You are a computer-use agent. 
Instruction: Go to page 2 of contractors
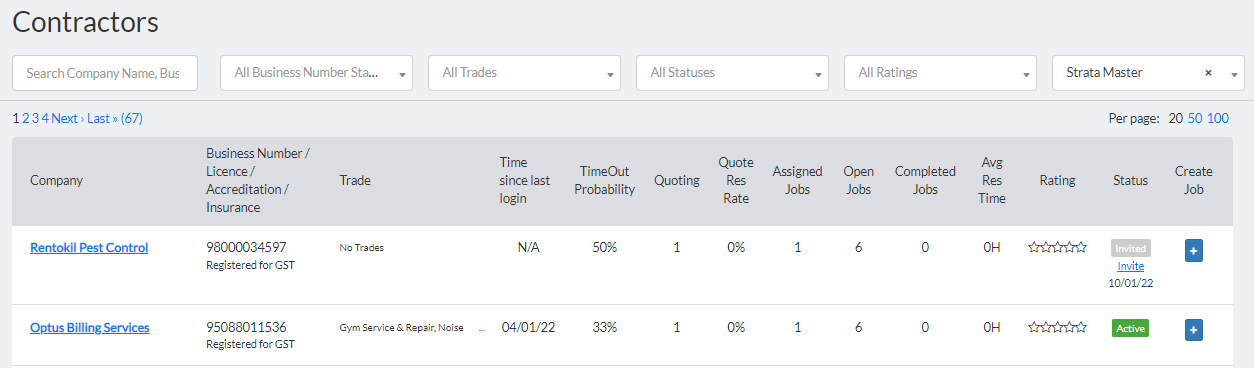[x=26, y=118]
